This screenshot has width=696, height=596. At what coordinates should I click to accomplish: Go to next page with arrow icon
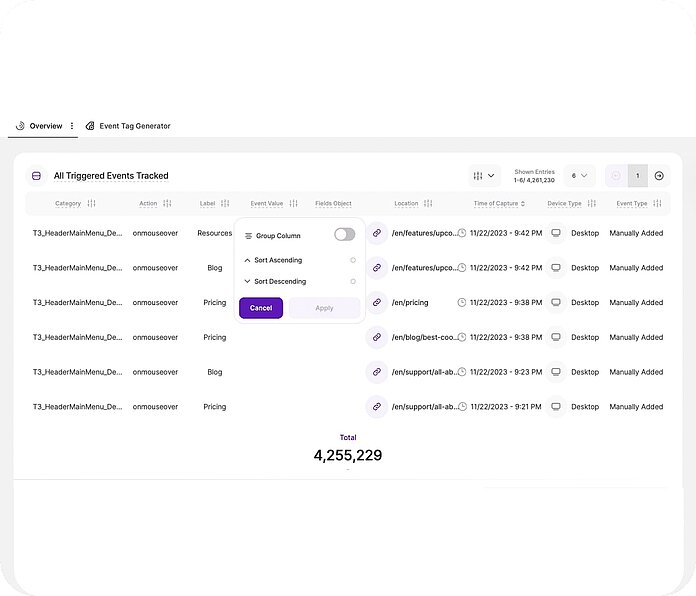point(659,176)
